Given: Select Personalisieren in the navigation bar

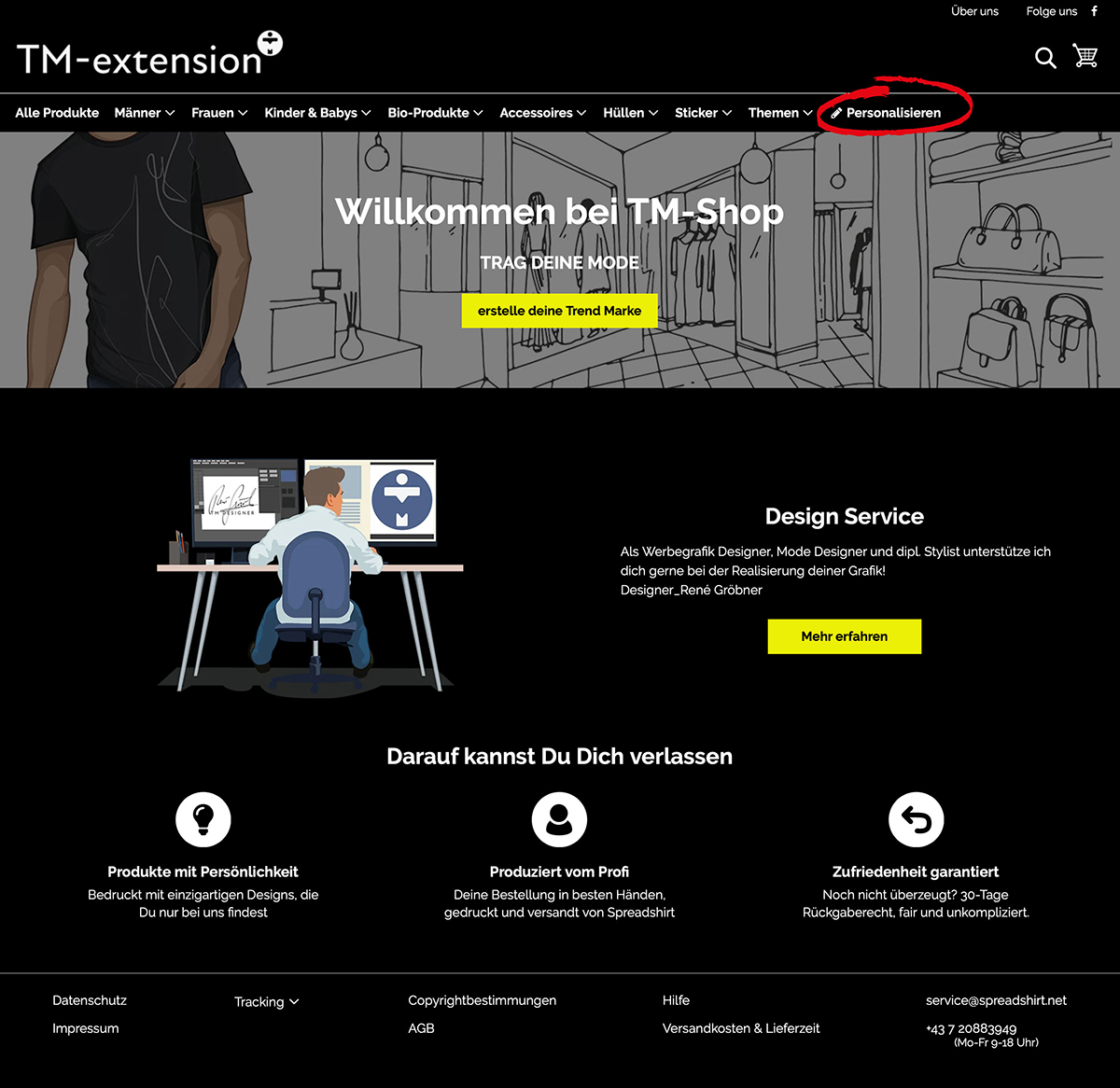Looking at the screenshot, I should pyautogui.click(x=886, y=113).
